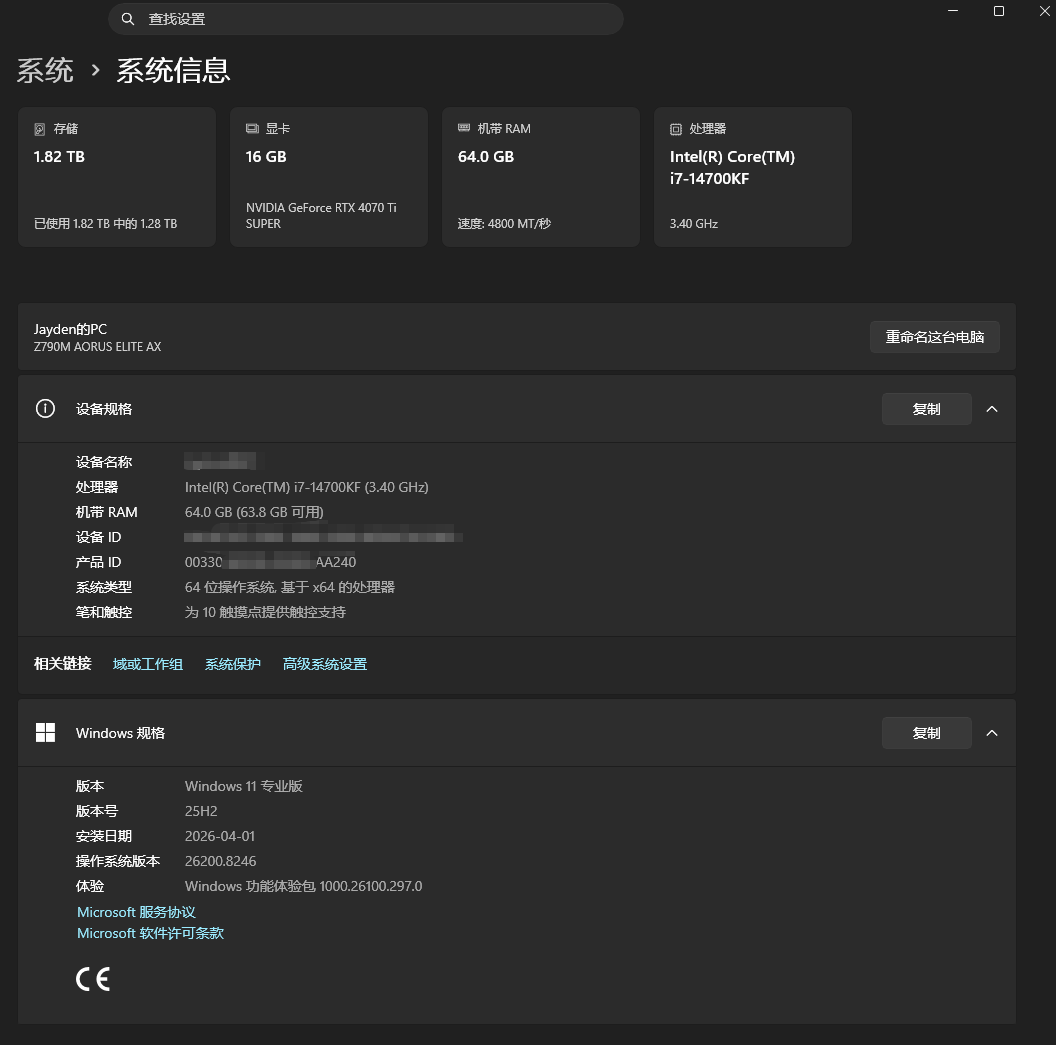
Task: Click the breadcrumb chevron separator
Action: (x=96, y=70)
